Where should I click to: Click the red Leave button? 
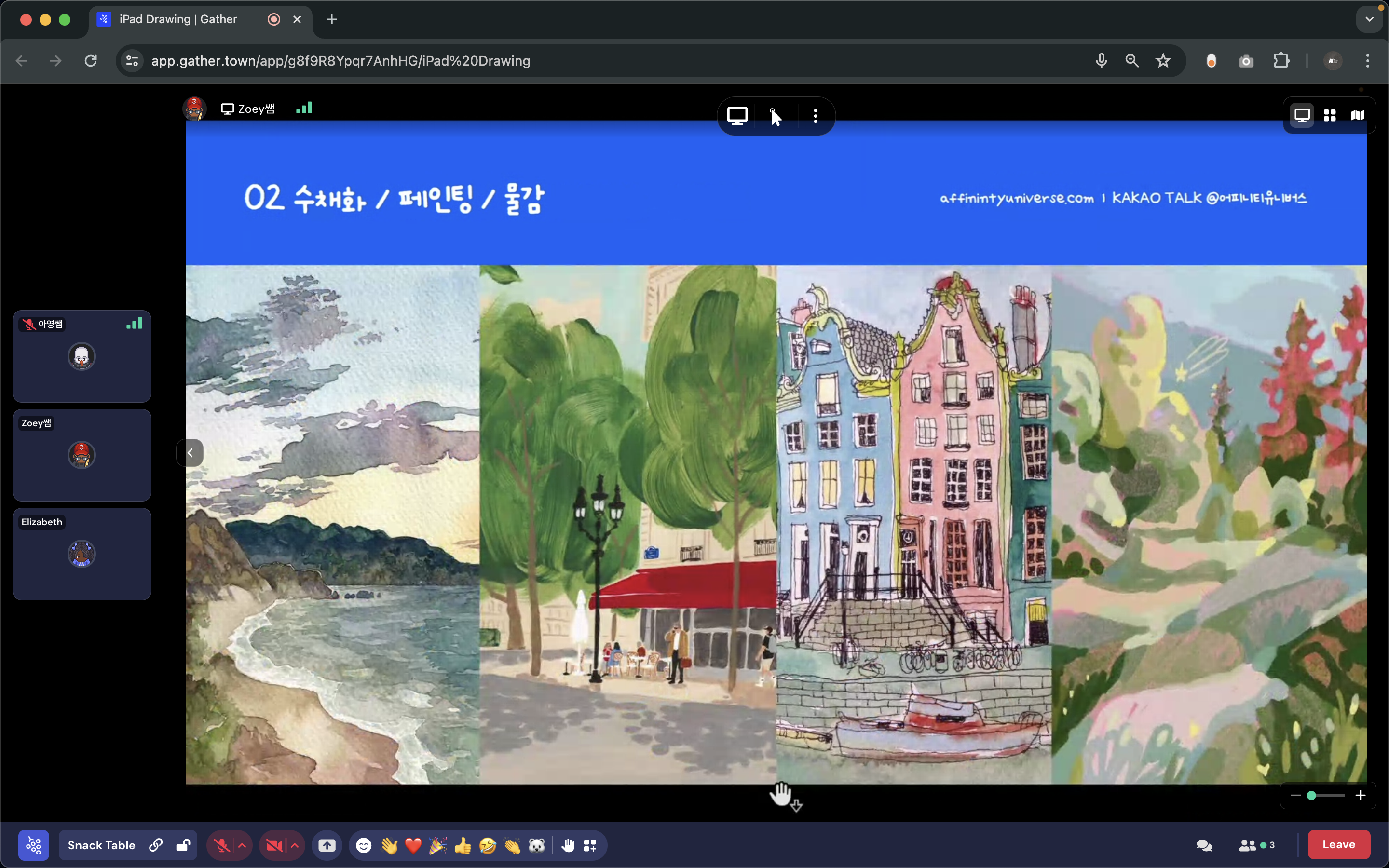(1338, 844)
